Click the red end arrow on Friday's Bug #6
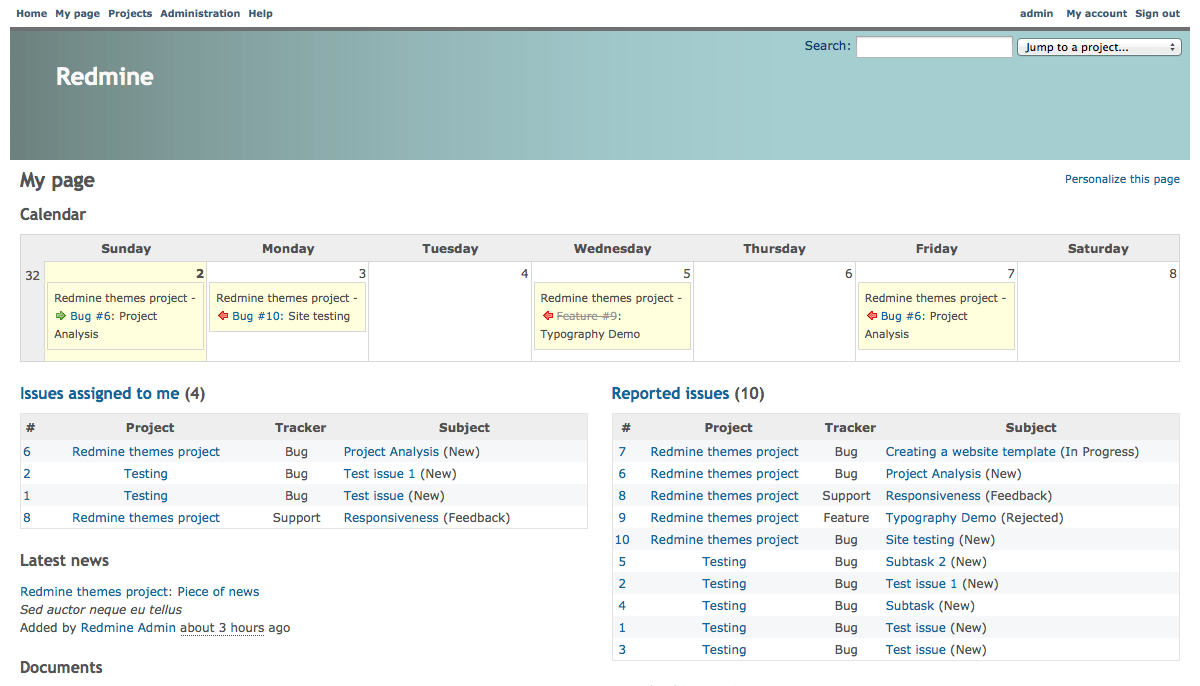The height and width of the screenshot is (686, 1200). click(x=871, y=316)
